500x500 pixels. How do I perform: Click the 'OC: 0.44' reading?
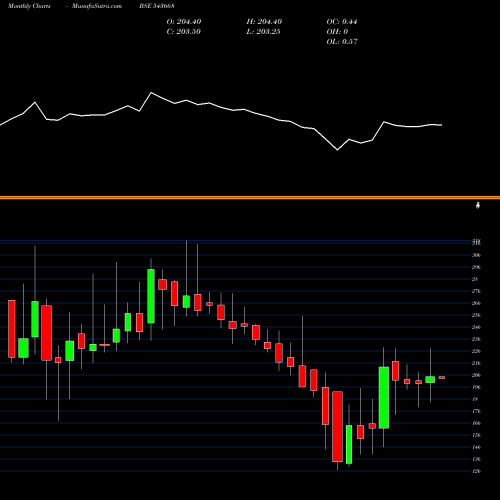pos(342,22)
